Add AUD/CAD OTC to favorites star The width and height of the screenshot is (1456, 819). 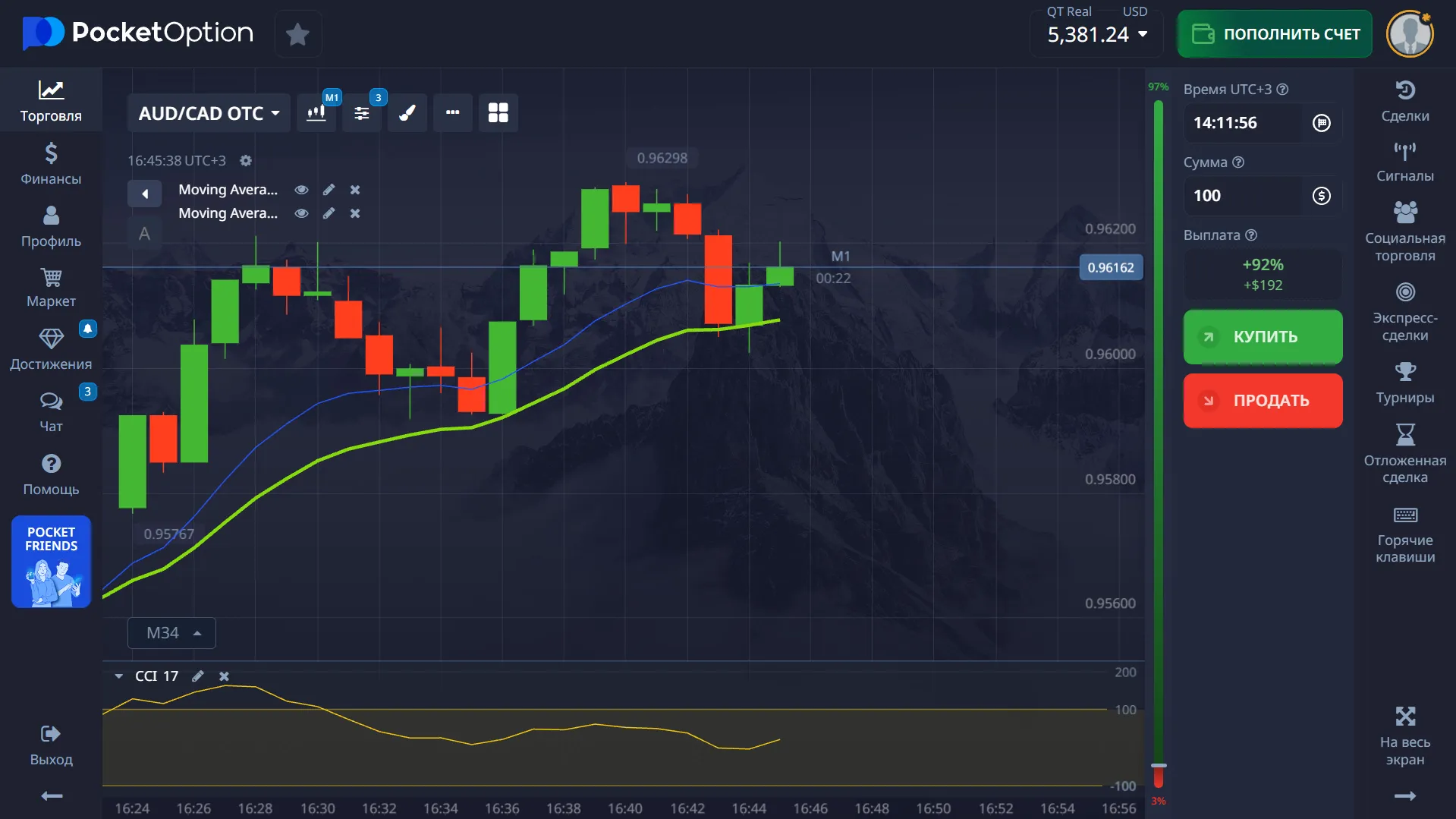[x=297, y=34]
